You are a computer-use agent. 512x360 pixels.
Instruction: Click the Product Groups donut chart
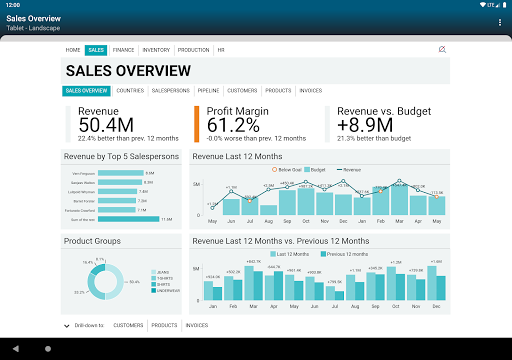(105, 282)
